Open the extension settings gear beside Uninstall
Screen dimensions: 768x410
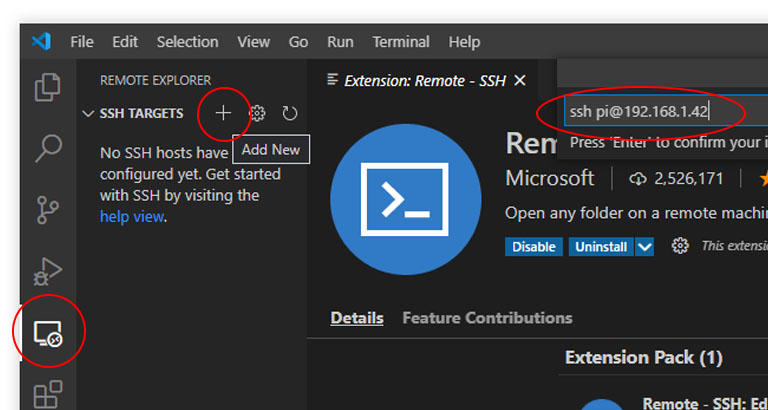click(680, 246)
